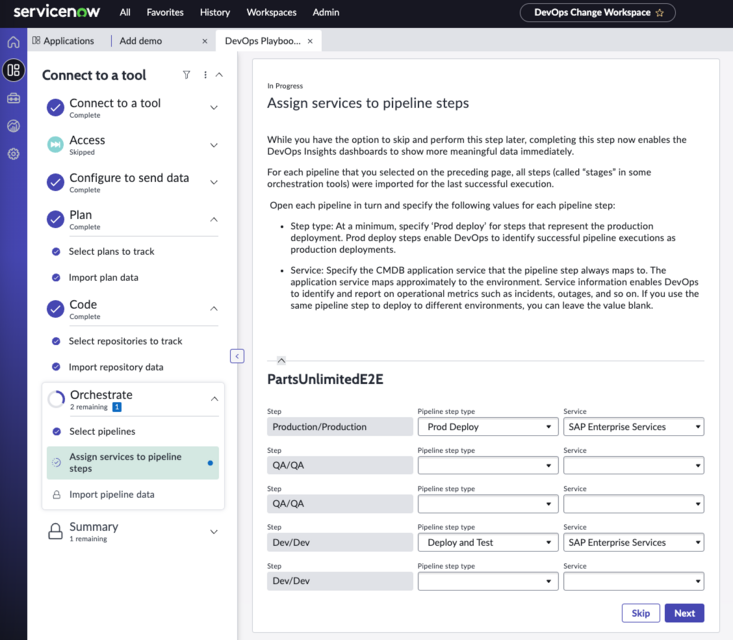The height and width of the screenshot is (640, 733).
Task: Click the Skip button
Action: tap(640, 613)
